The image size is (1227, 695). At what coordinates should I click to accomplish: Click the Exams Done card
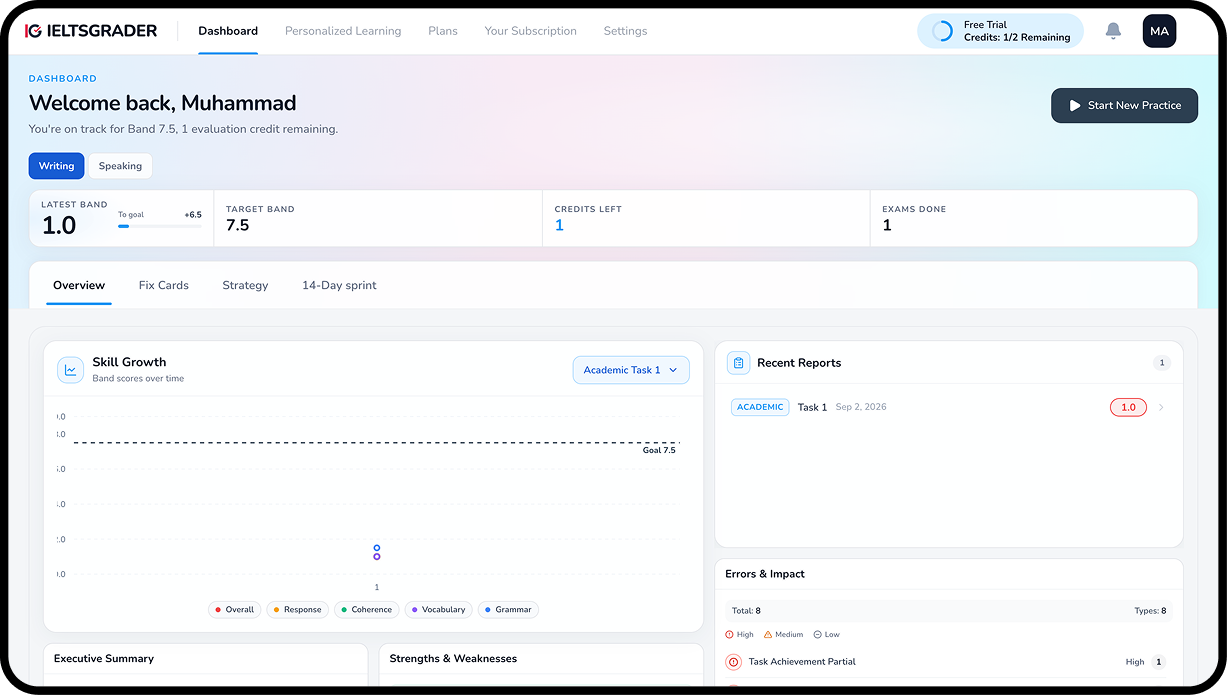[1033, 218]
